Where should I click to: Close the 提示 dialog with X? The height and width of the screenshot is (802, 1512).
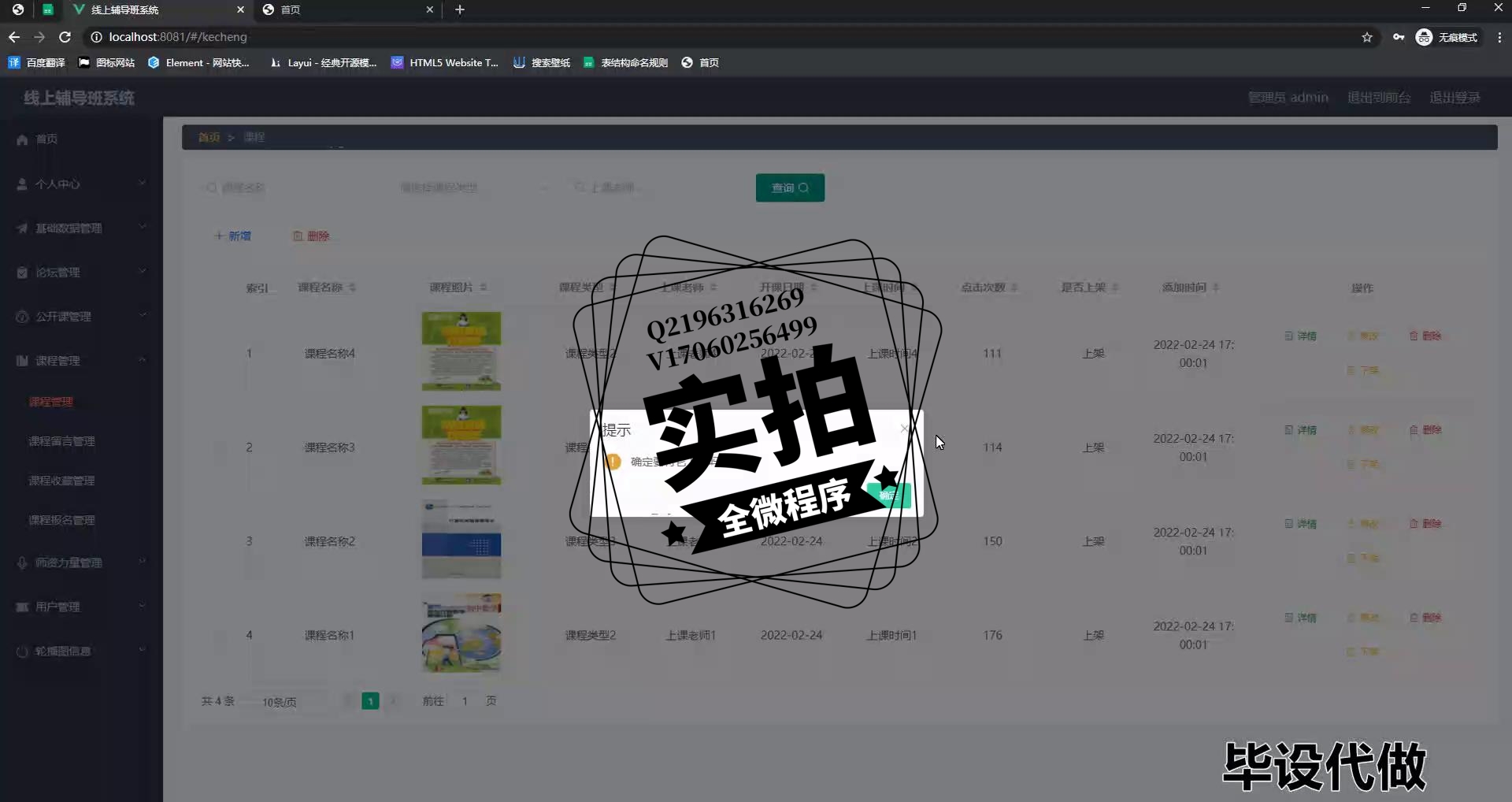coord(904,429)
